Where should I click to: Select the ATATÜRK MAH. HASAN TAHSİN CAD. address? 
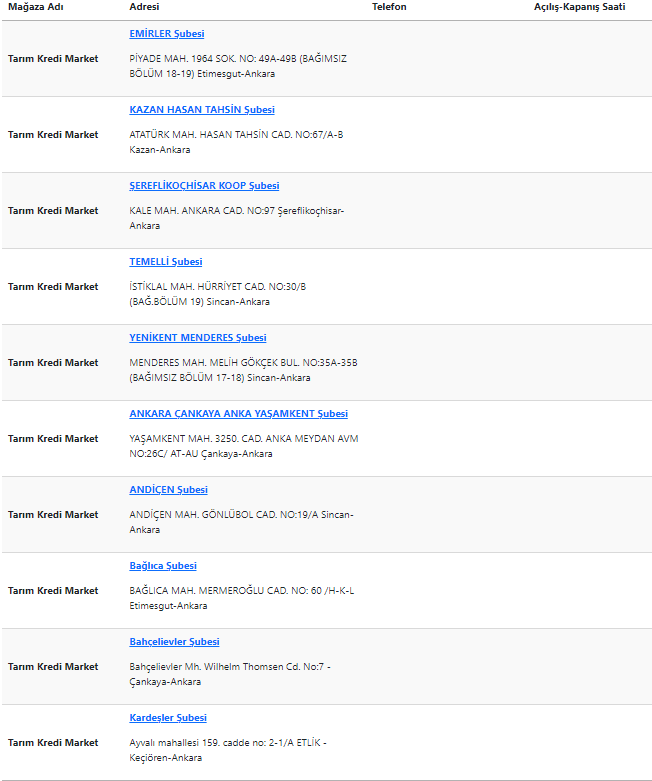(236, 142)
